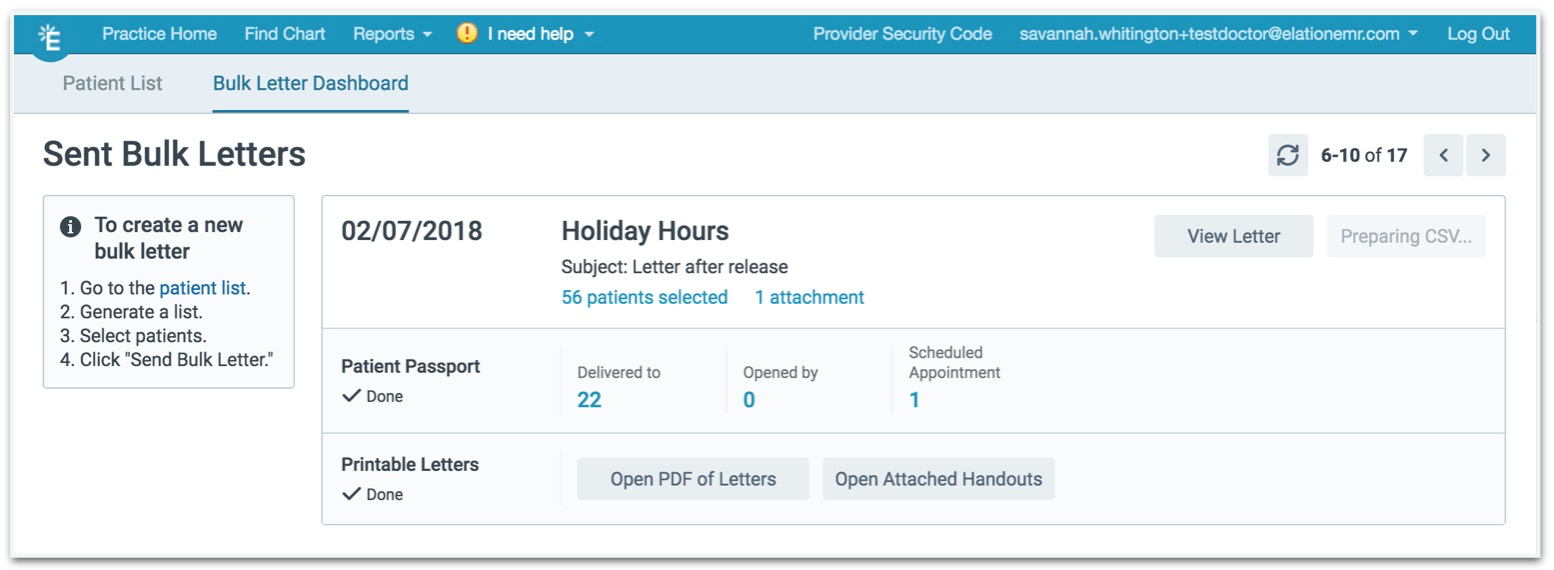Refresh the sent bulk letters list
This screenshot has height=570, width=1554.
click(x=1288, y=156)
